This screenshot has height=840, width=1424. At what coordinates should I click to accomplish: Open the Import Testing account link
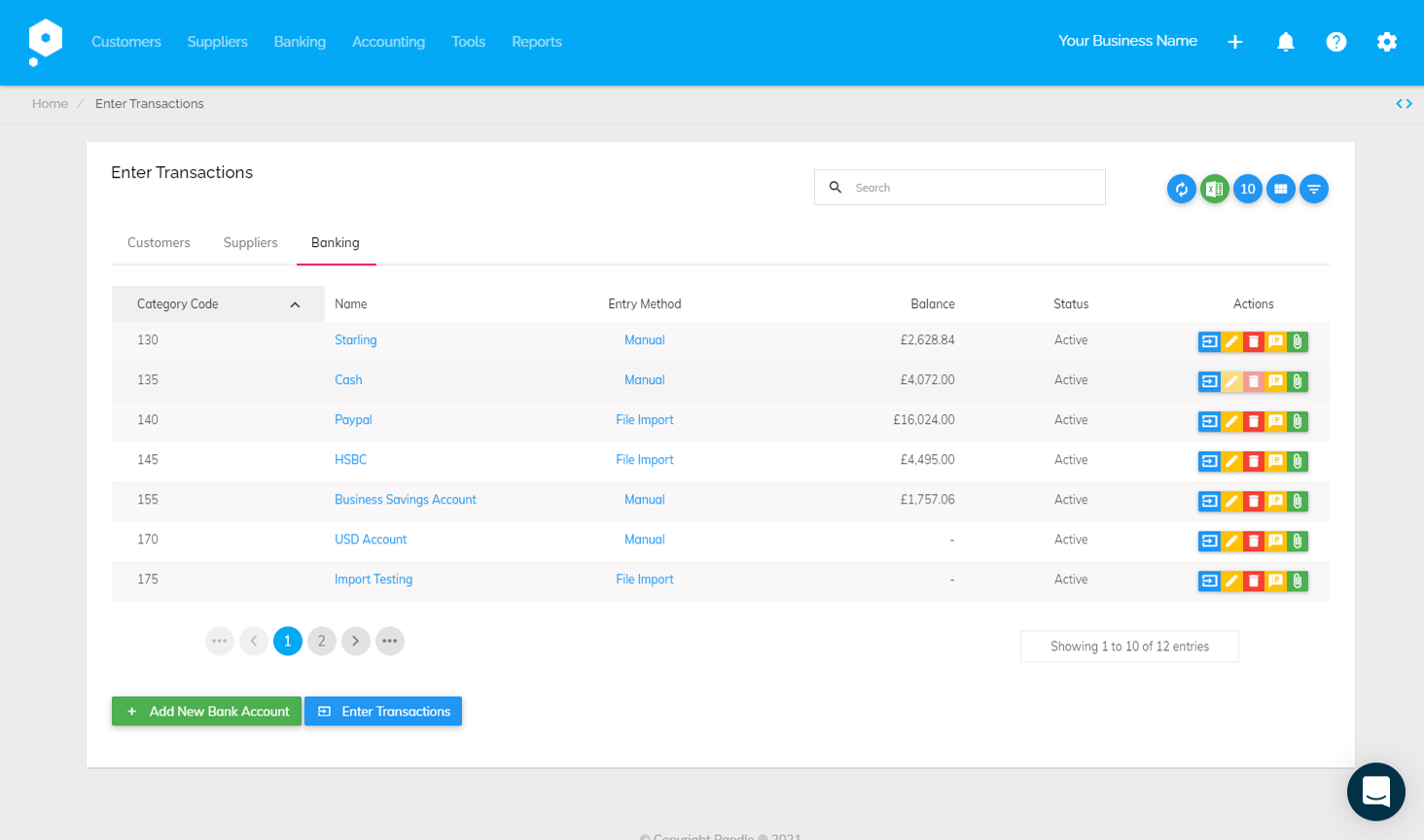[374, 579]
